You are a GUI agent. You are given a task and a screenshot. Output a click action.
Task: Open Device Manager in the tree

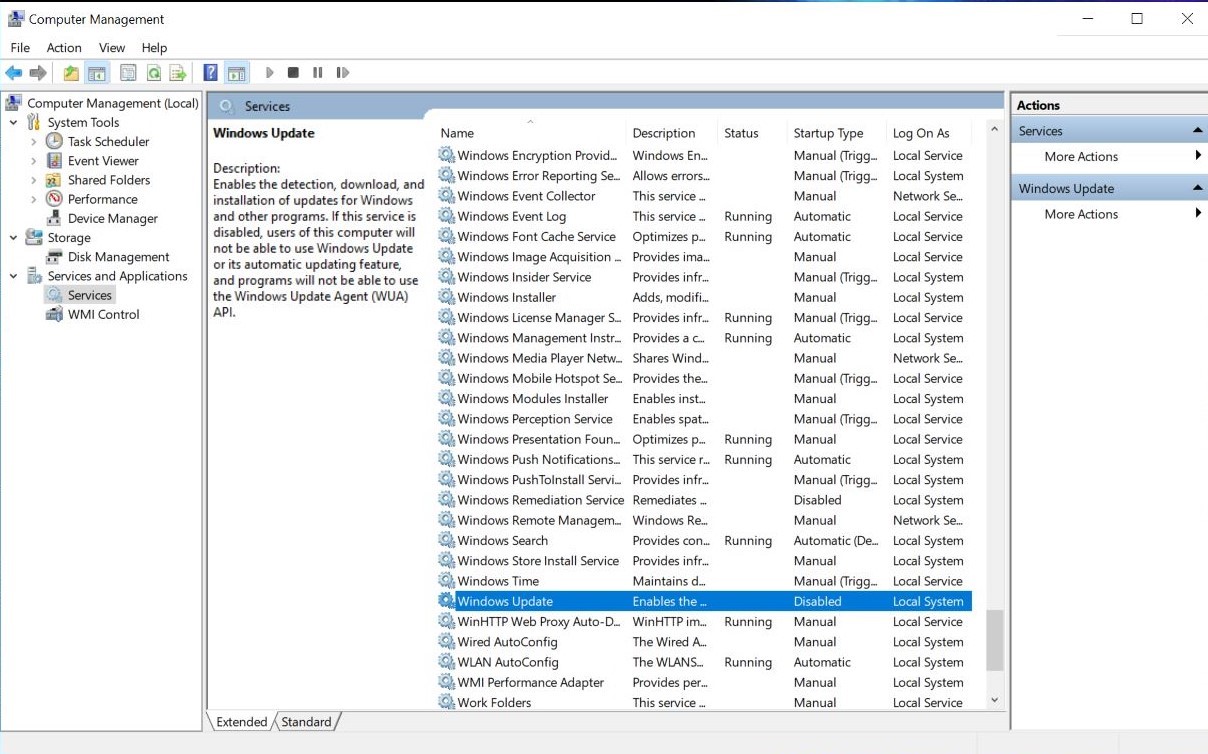[112, 218]
